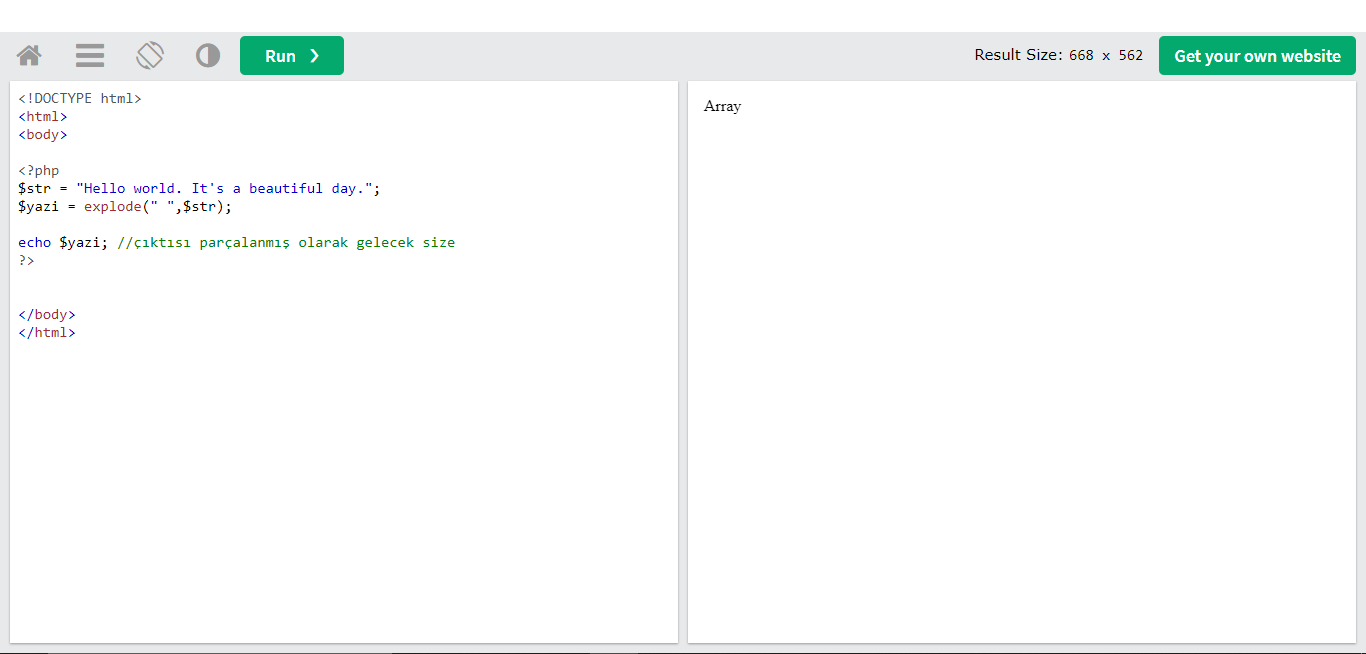The width and height of the screenshot is (1366, 654).
Task: Click the DOCTYPE html line in editor
Action: 80,99
